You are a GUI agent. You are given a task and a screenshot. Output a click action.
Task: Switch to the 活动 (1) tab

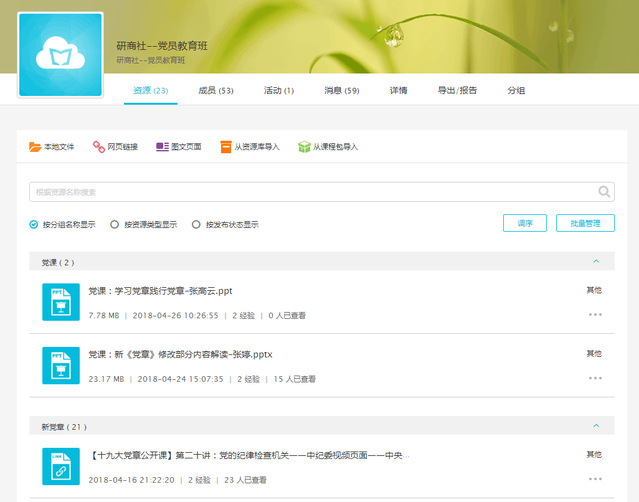tap(278, 90)
